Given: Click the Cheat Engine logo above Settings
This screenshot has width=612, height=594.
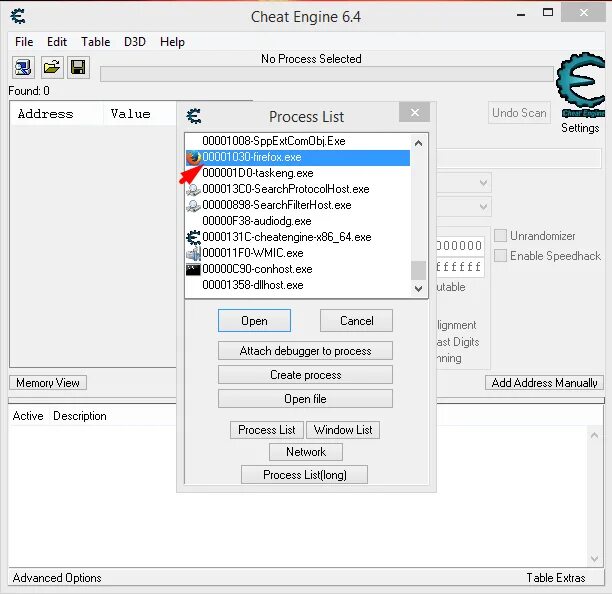Looking at the screenshot, I should 581,85.
